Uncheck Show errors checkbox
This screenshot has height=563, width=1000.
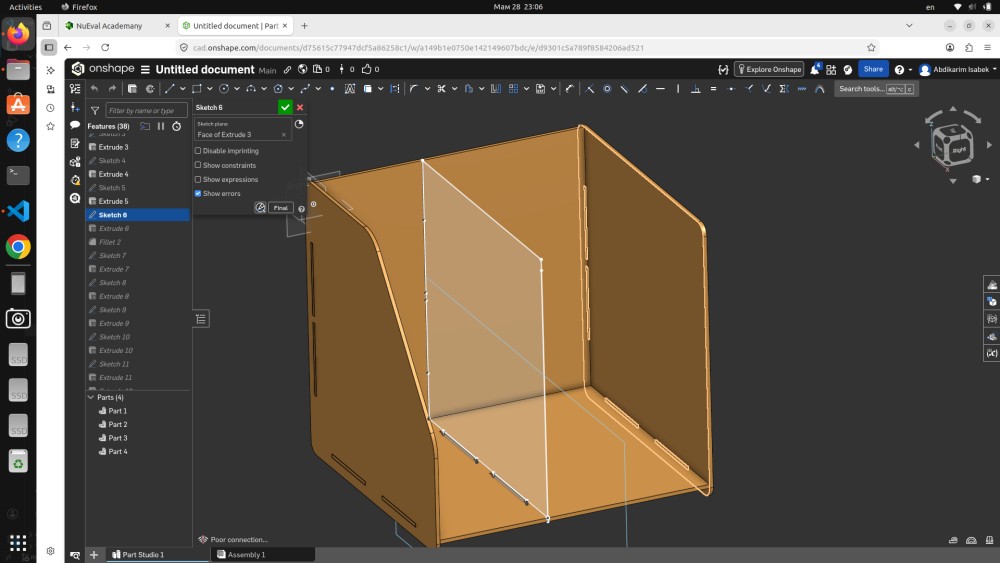198,193
